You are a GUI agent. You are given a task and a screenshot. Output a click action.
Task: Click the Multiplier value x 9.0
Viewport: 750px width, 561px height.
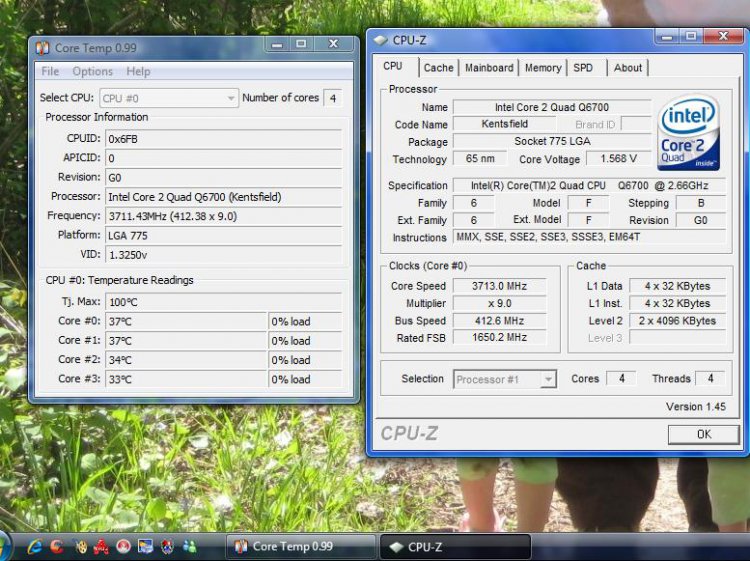pyautogui.click(x=499, y=303)
